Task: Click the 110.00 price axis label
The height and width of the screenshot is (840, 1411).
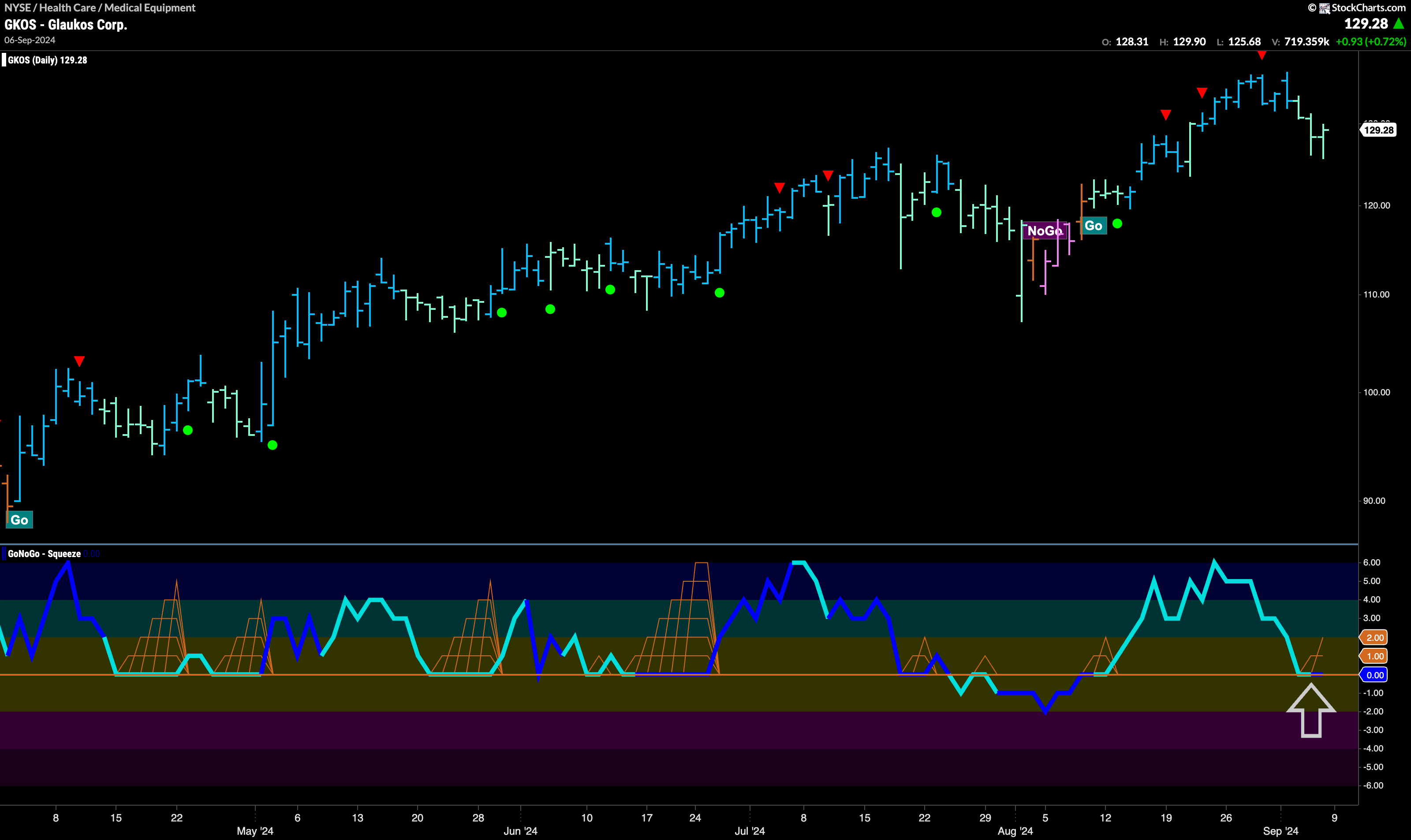Action: (1377, 294)
